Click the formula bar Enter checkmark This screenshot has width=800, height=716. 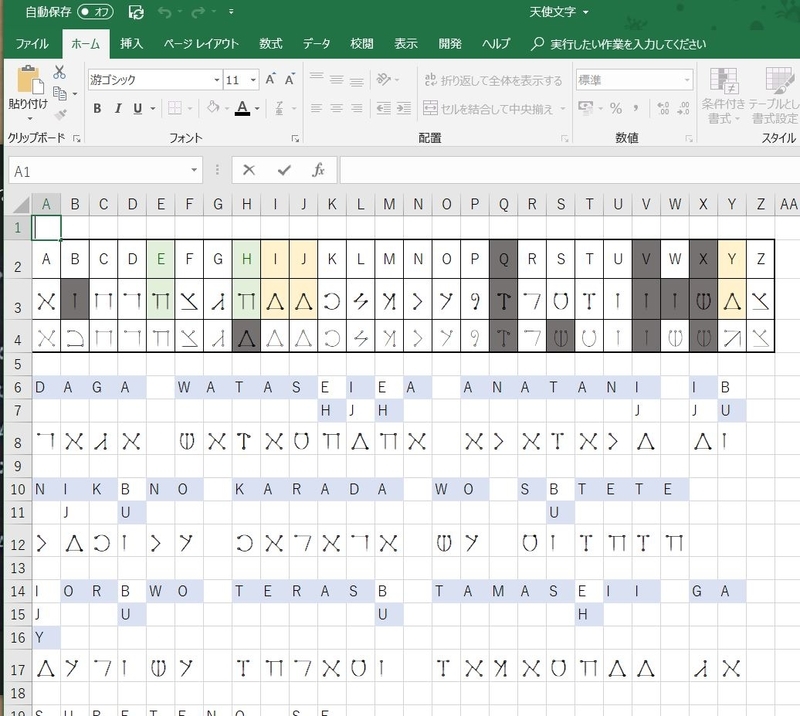[284, 170]
